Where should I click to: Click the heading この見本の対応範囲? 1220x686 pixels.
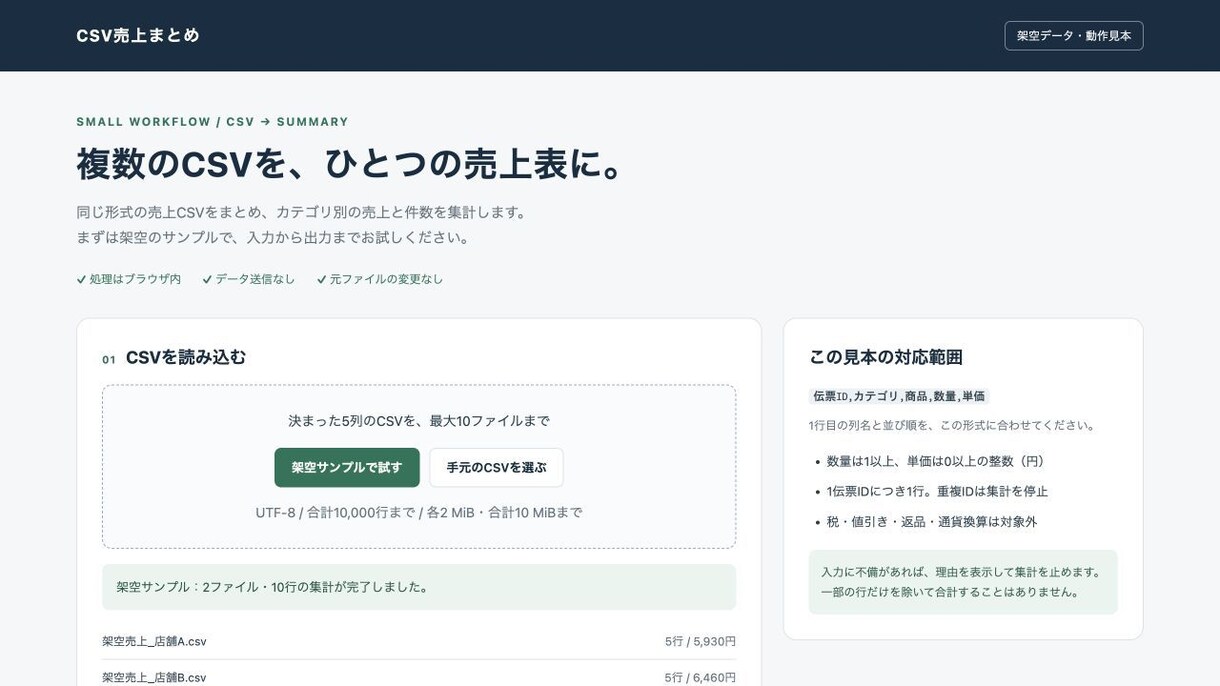point(886,357)
